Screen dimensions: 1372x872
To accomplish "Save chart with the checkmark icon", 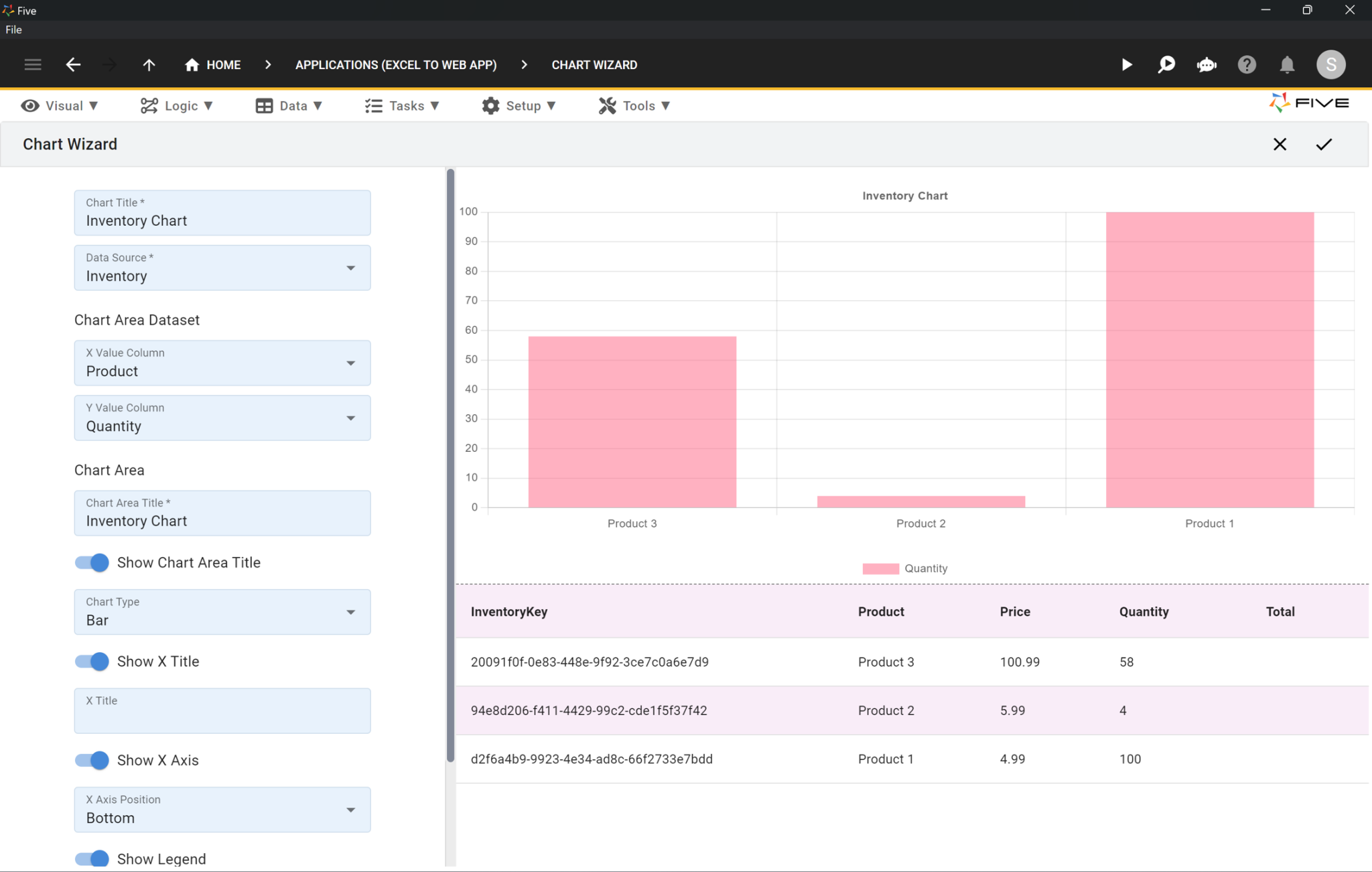I will (1324, 144).
